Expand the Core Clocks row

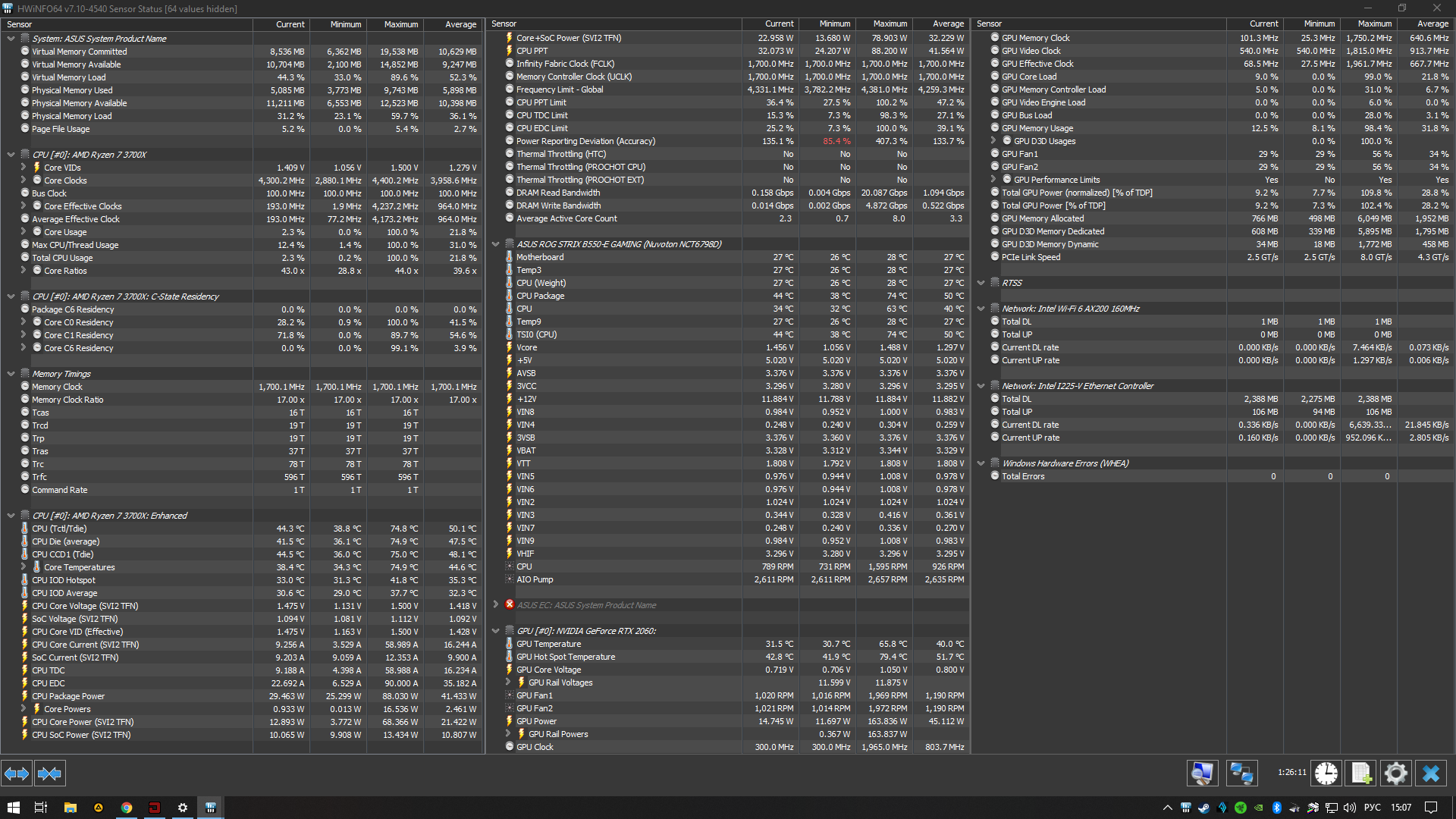(x=24, y=180)
